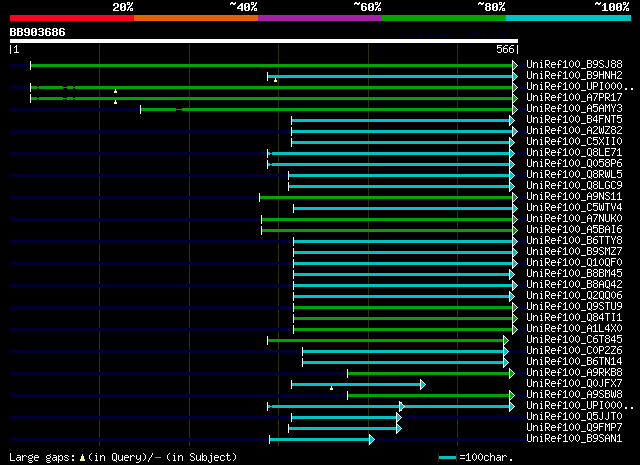Select the UniRef100_B8BM45 label
Viewport: 640px width, 465px height.
pos(574,274)
